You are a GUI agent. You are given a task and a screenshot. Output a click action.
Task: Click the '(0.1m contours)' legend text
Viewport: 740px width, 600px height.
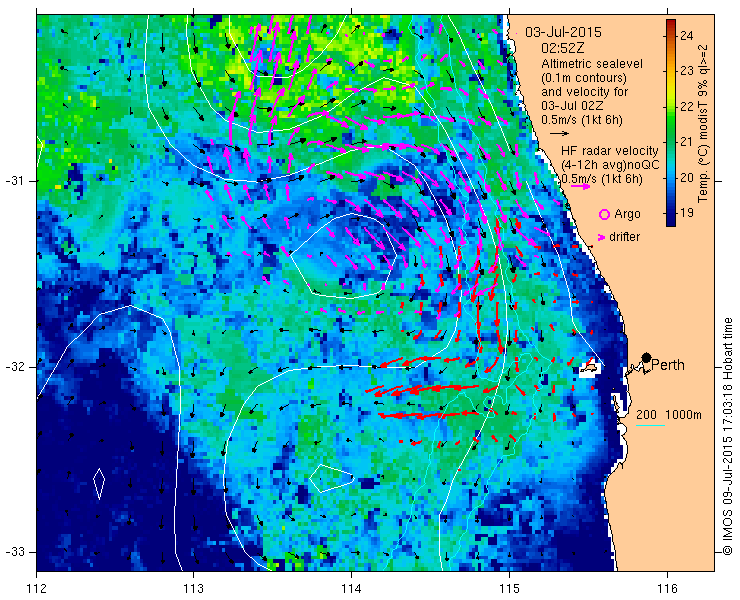(584, 77)
